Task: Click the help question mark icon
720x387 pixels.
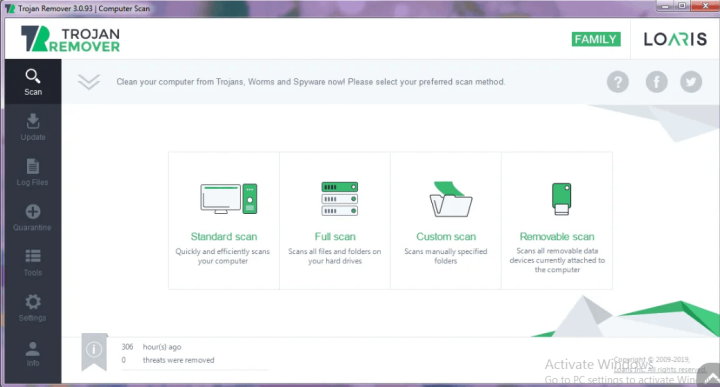Action: coord(618,82)
